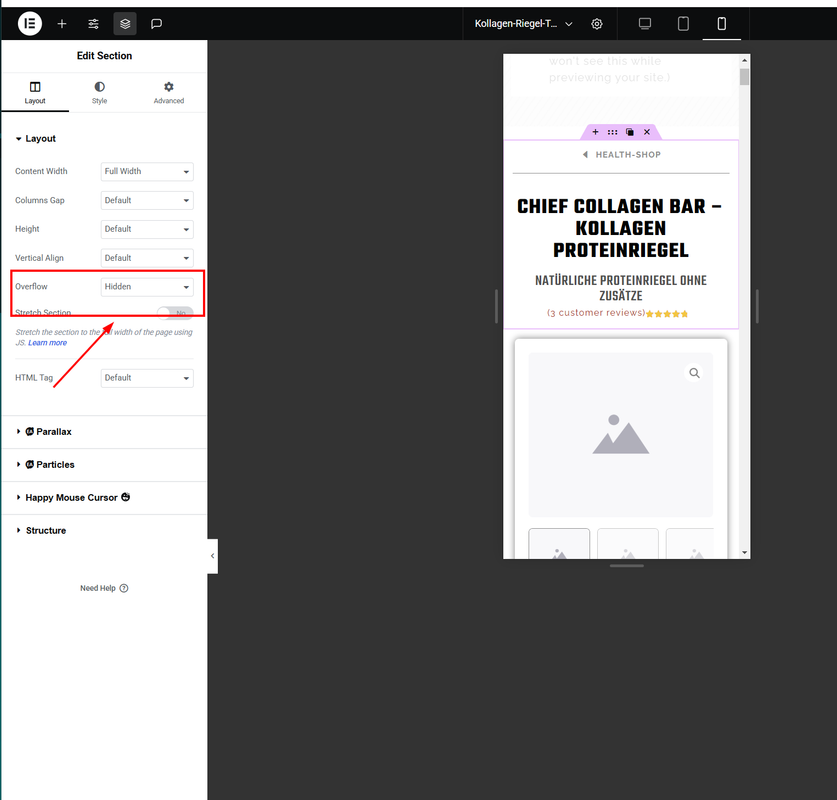Open the Height dropdown
This screenshot has width=837, height=800.
147,229
